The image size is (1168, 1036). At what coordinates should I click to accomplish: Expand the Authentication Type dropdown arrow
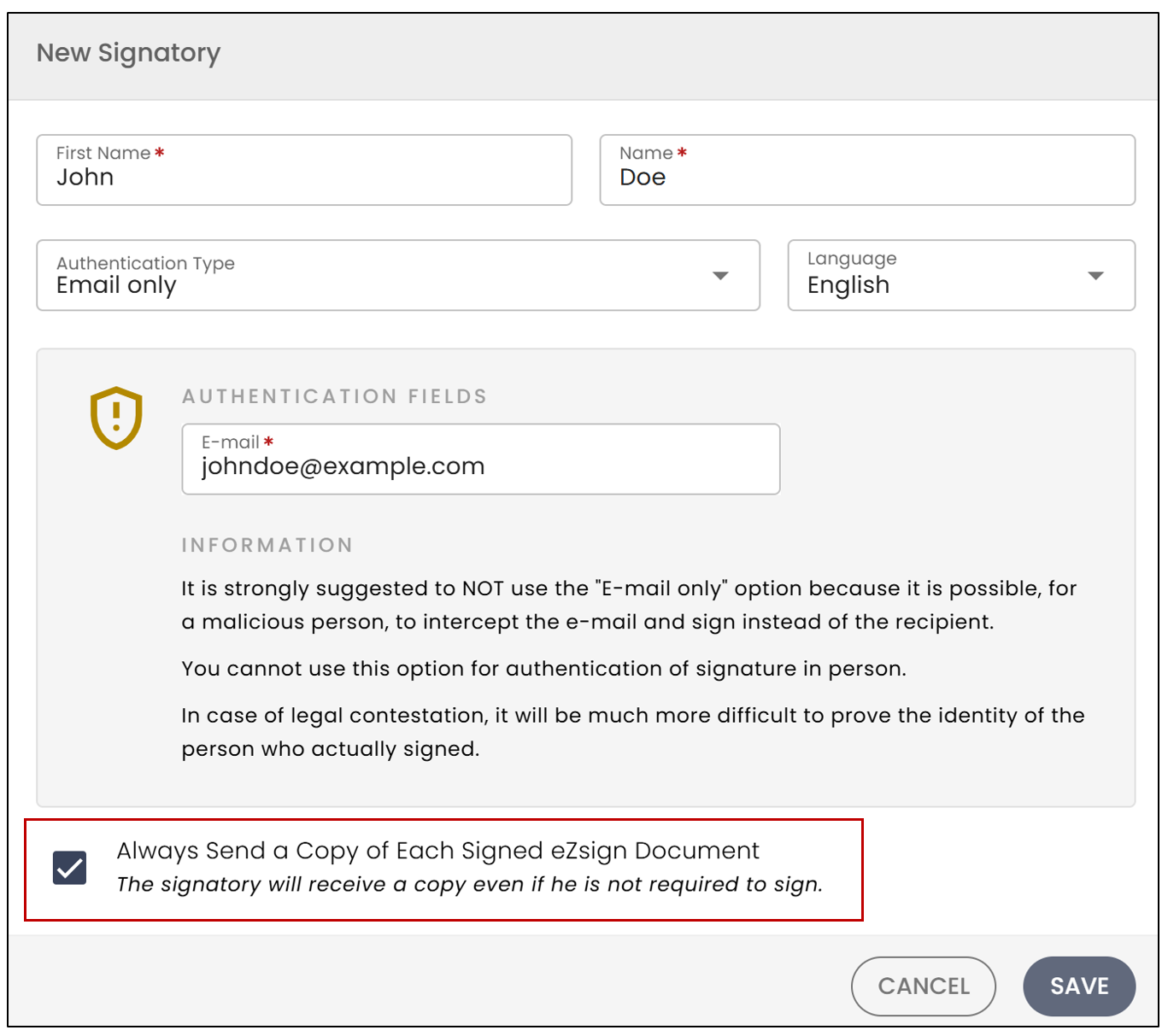pos(720,276)
